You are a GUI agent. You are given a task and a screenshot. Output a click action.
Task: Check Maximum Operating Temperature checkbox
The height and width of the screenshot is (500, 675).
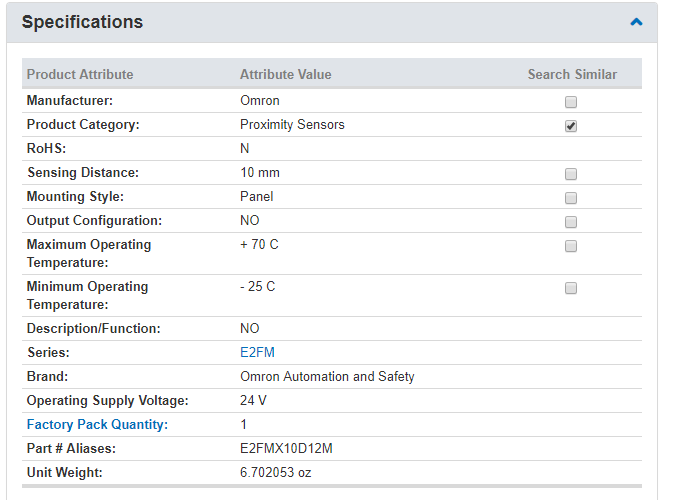pyautogui.click(x=571, y=246)
